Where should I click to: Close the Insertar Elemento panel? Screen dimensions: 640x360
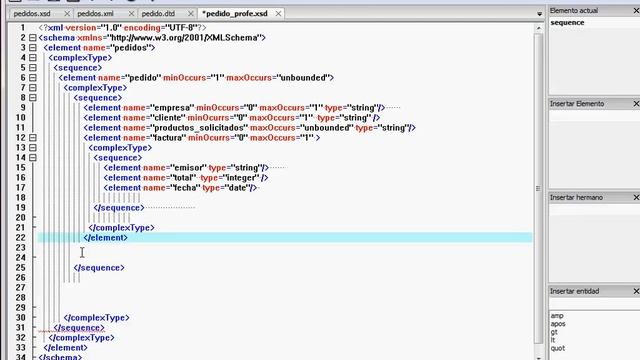tap(636, 104)
